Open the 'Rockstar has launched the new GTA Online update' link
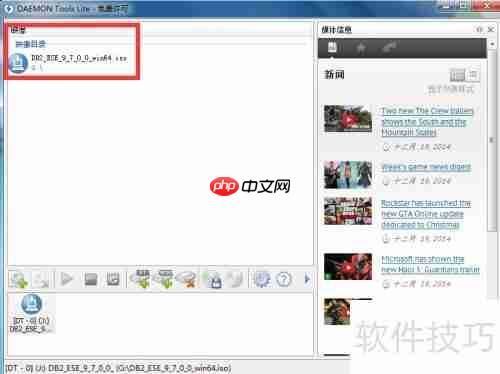Screen dimensions: 500x374 (x=426, y=214)
